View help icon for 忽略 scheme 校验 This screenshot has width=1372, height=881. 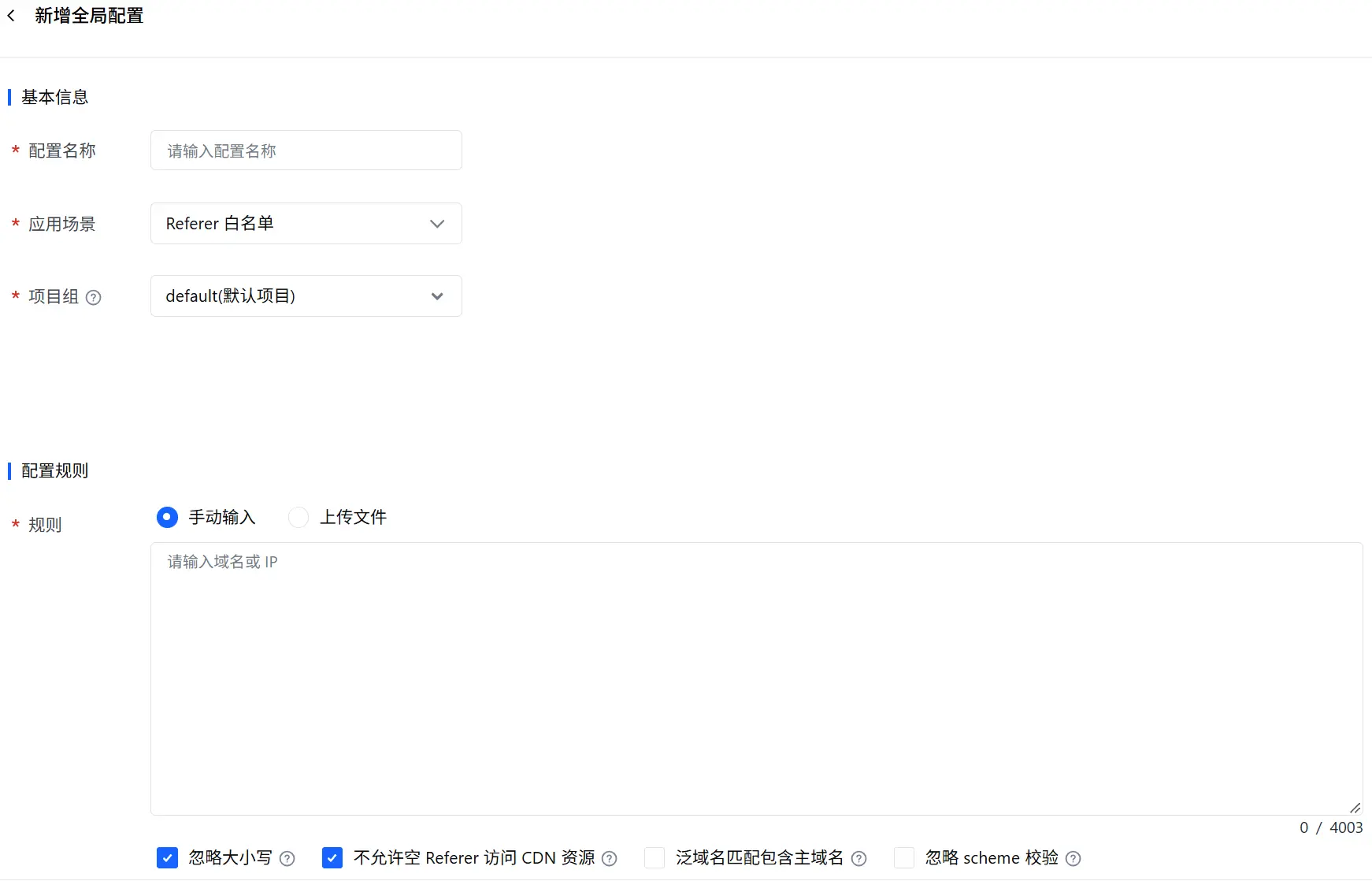pos(1073,859)
